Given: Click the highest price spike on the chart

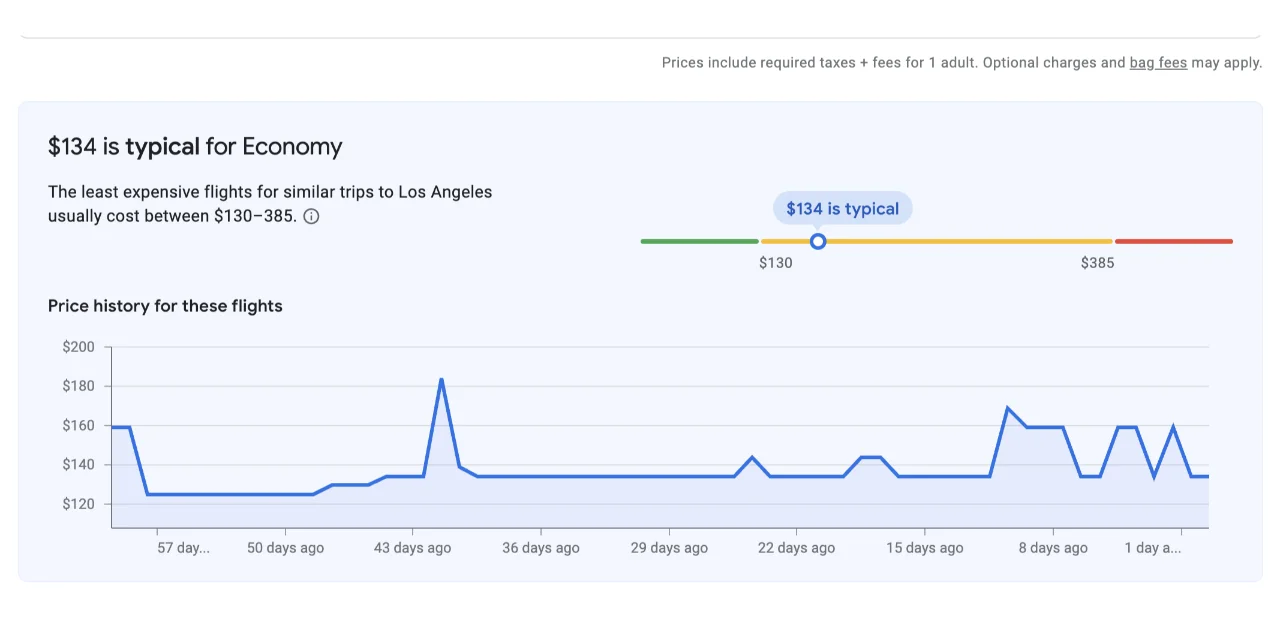Looking at the screenshot, I should point(441,380).
